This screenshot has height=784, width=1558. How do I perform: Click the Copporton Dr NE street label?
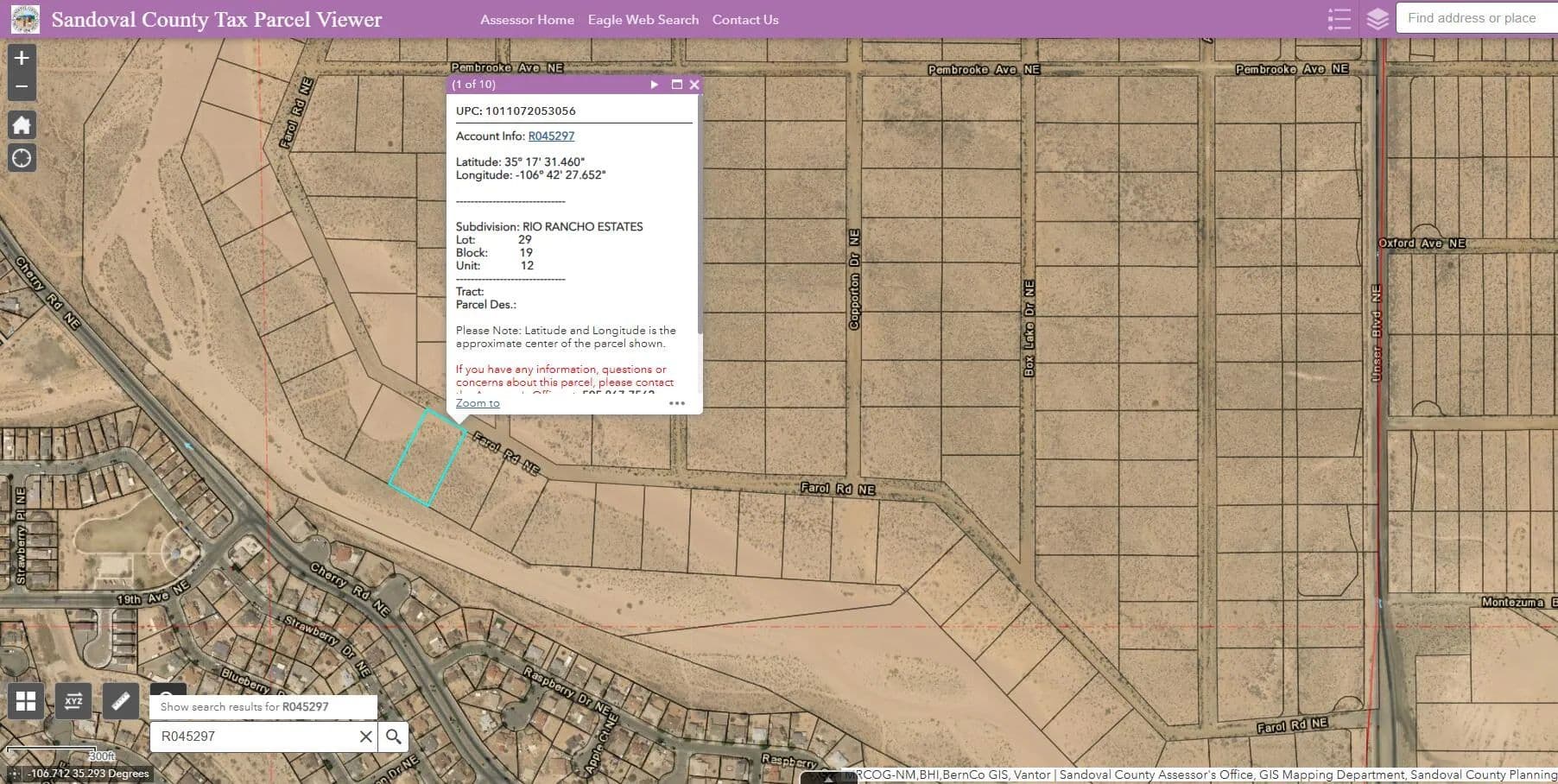[x=854, y=279]
